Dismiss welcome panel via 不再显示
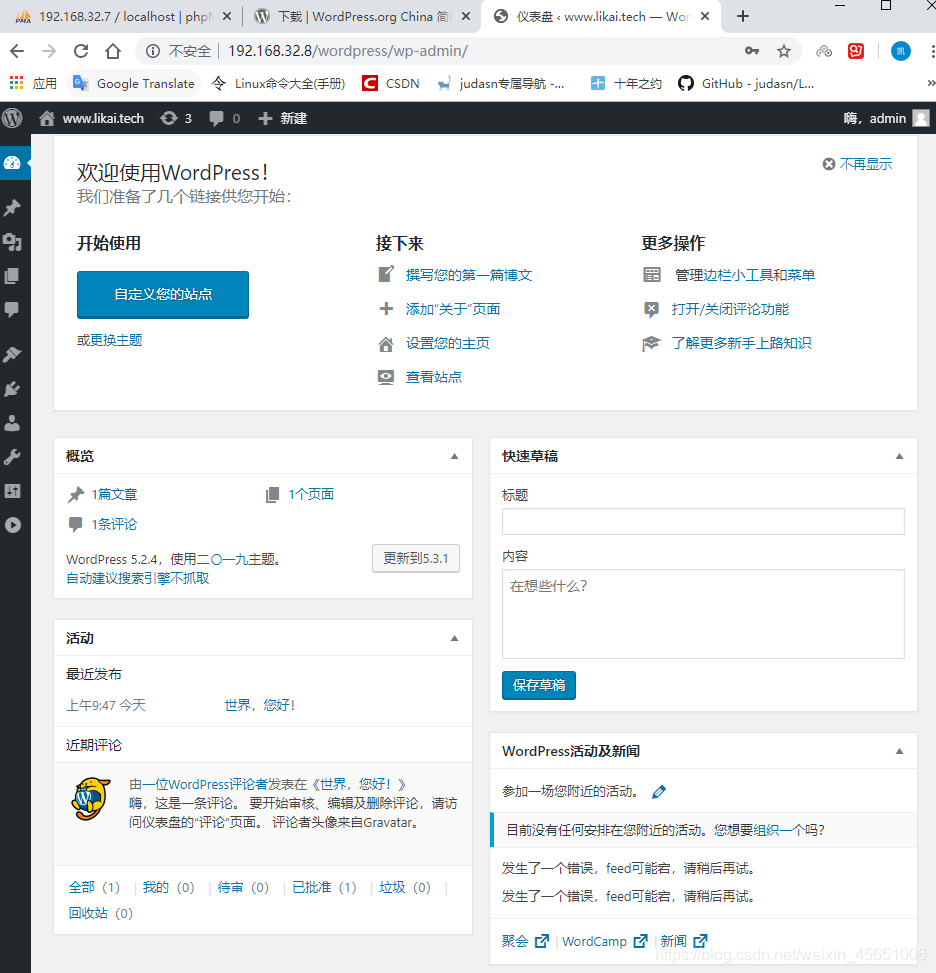The width and height of the screenshot is (936, 973). (858, 164)
